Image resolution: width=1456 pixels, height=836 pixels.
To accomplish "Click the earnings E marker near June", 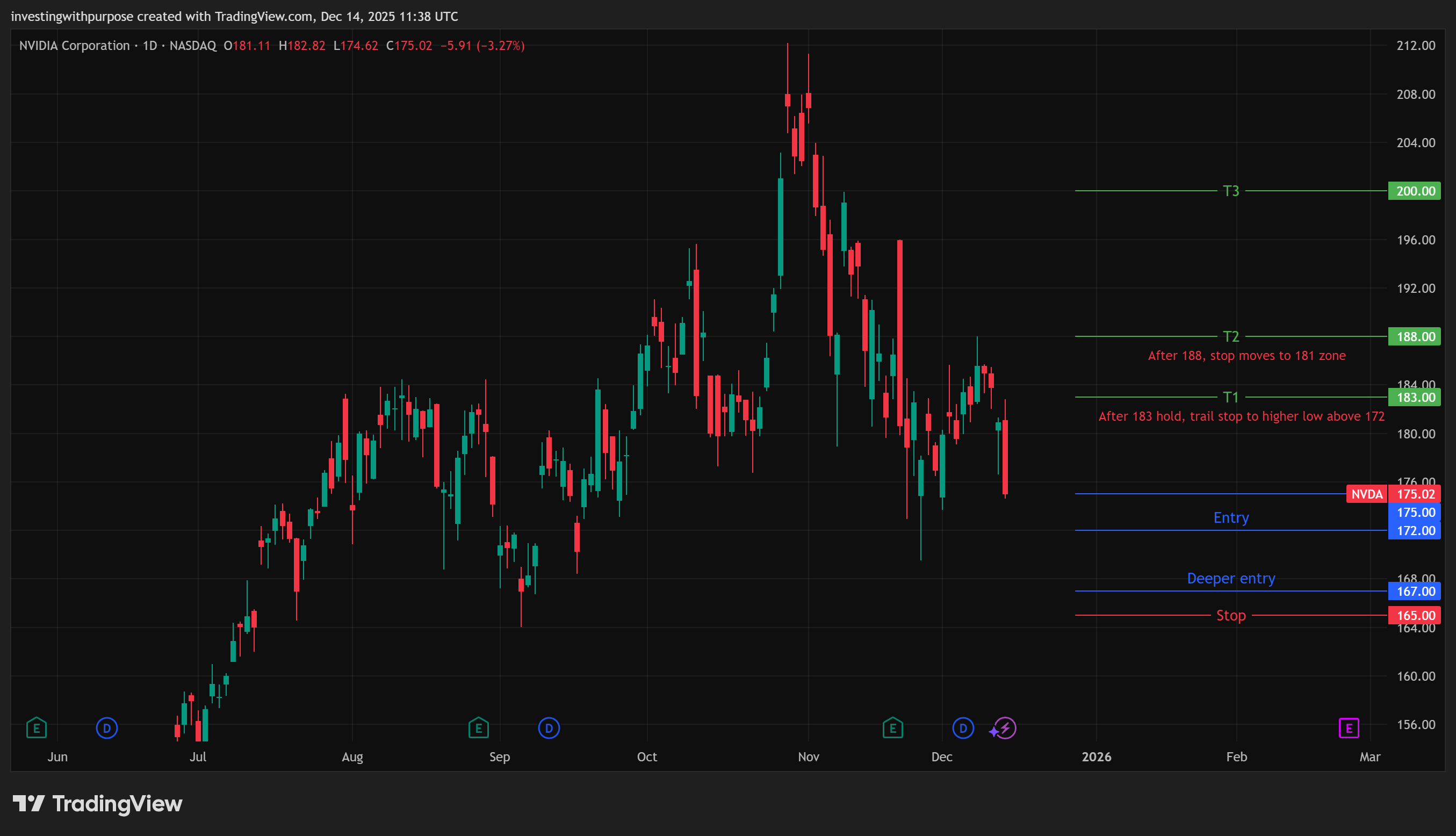I will point(36,728).
